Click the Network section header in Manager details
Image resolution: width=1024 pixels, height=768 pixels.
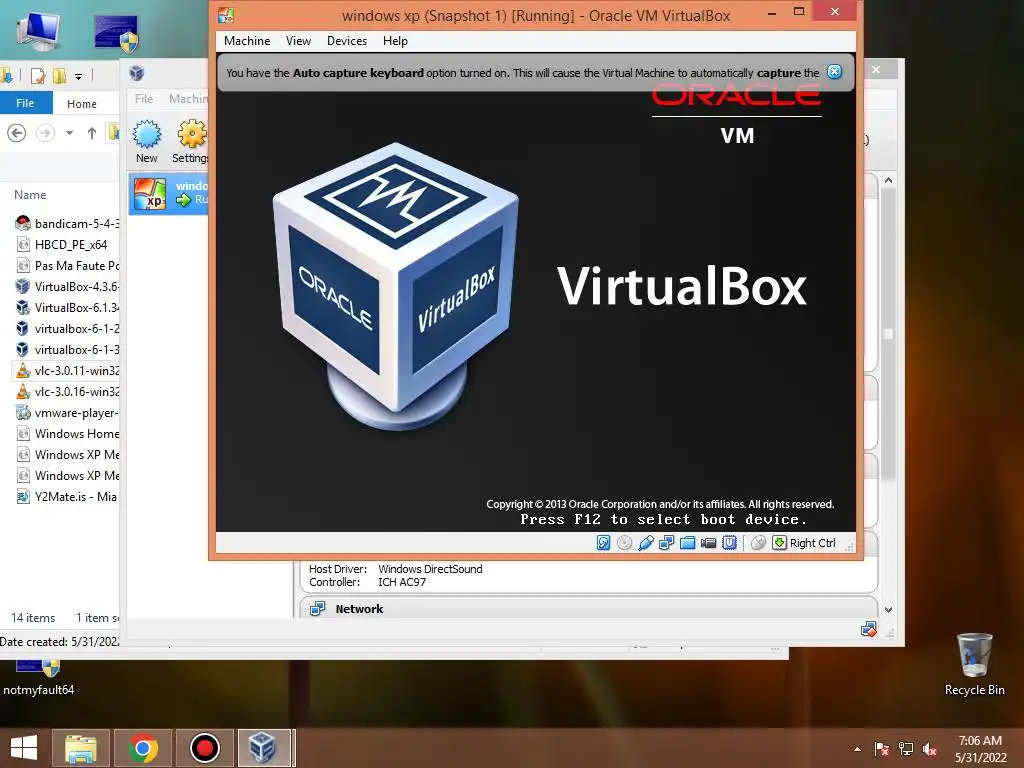(x=359, y=609)
